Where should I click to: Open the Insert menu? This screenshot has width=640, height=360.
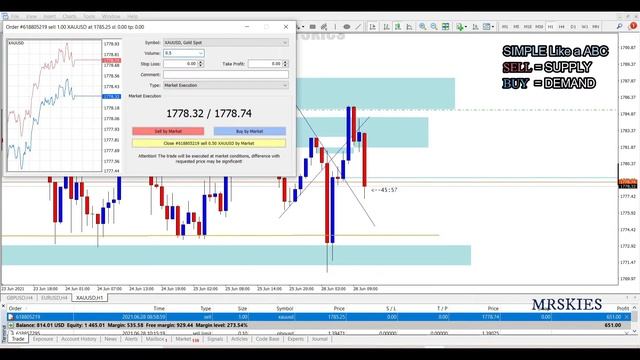click(x=49, y=16)
